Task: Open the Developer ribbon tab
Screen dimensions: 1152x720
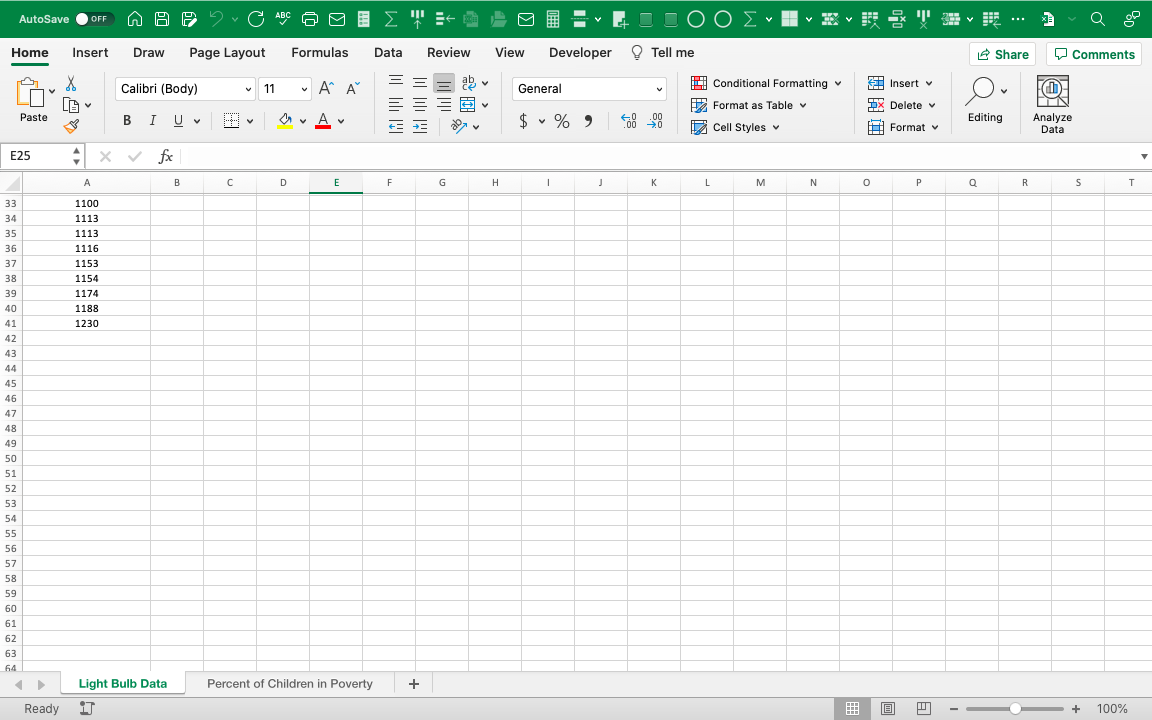Action: pos(580,53)
